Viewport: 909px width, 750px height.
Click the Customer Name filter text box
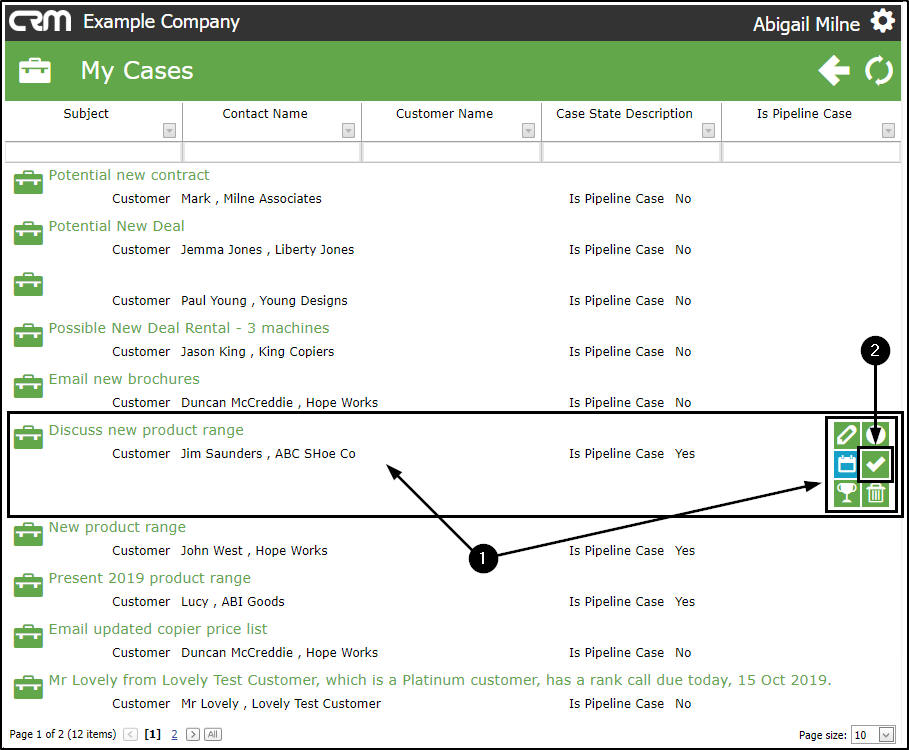(452, 152)
